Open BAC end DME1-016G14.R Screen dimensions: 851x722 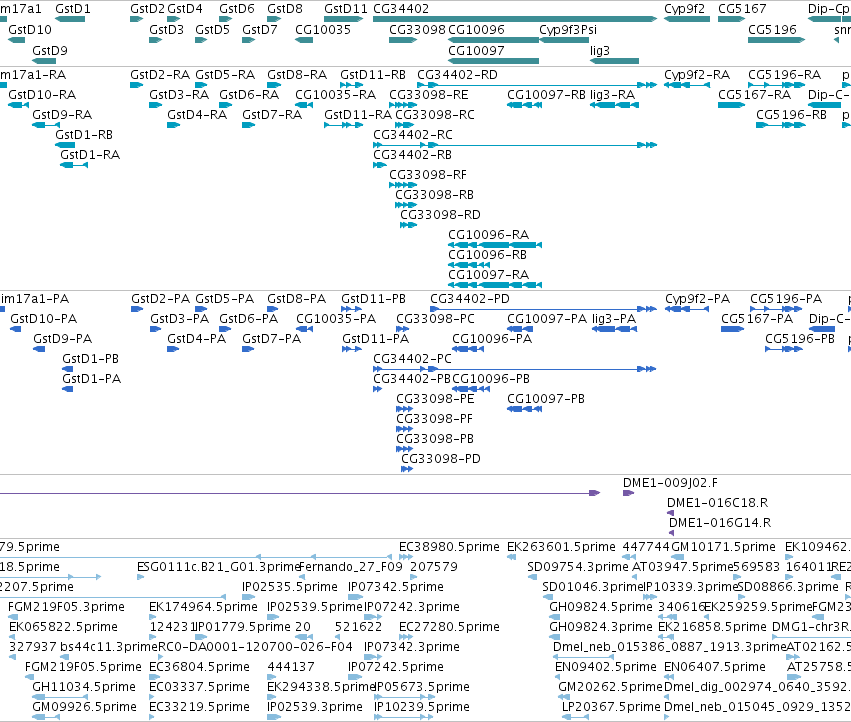[719, 523]
